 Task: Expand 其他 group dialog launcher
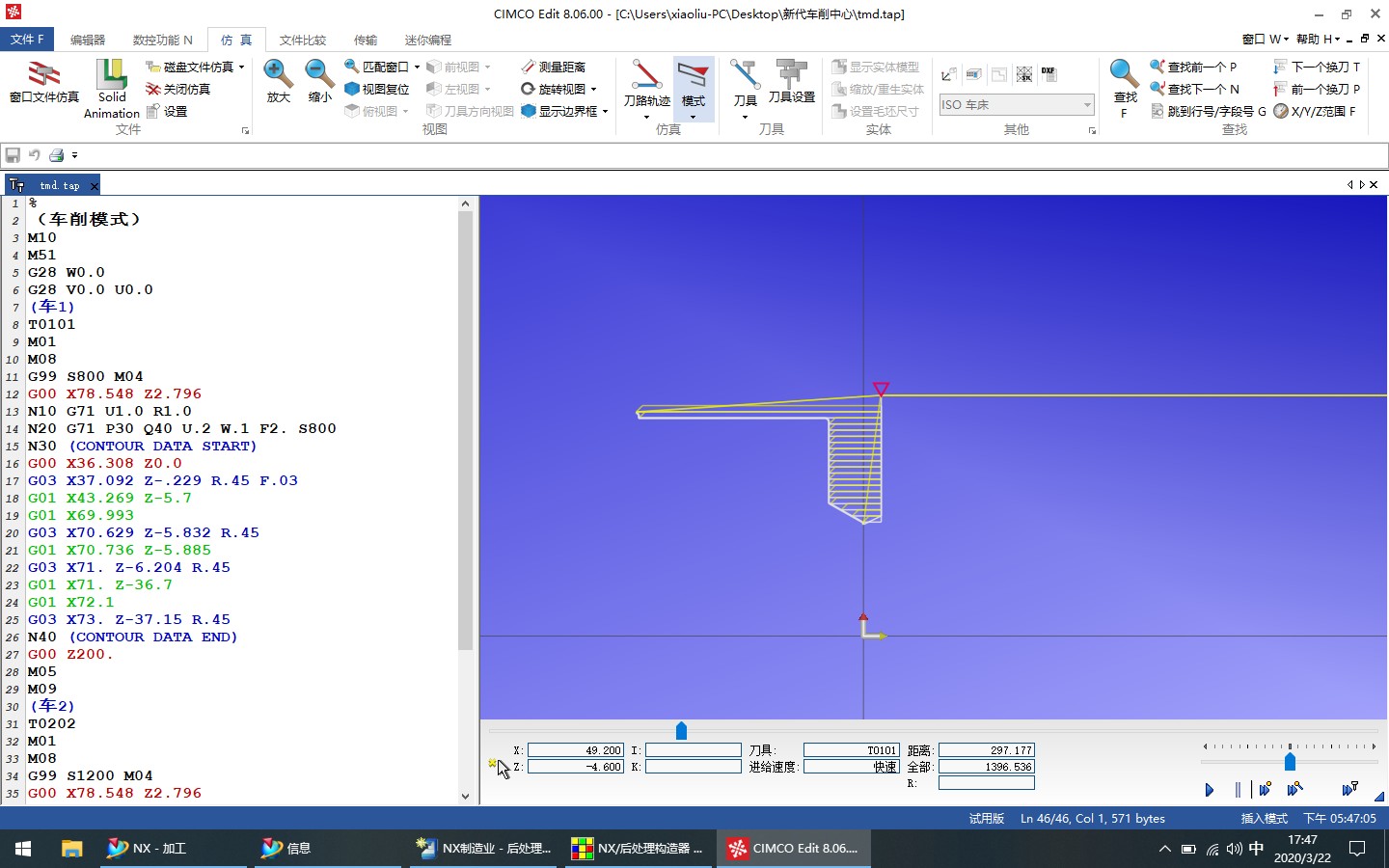pyautogui.click(x=1092, y=130)
